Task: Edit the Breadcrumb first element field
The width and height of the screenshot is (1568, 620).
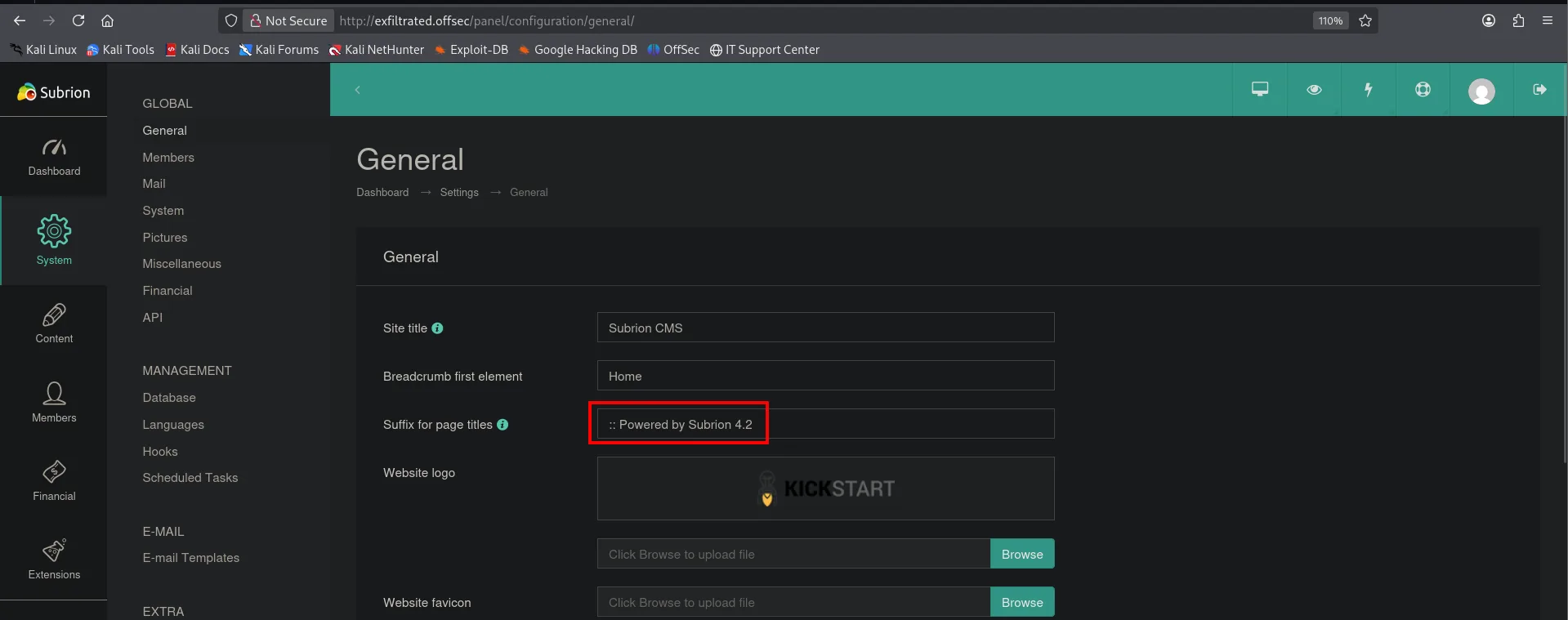Action: point(825,376)
